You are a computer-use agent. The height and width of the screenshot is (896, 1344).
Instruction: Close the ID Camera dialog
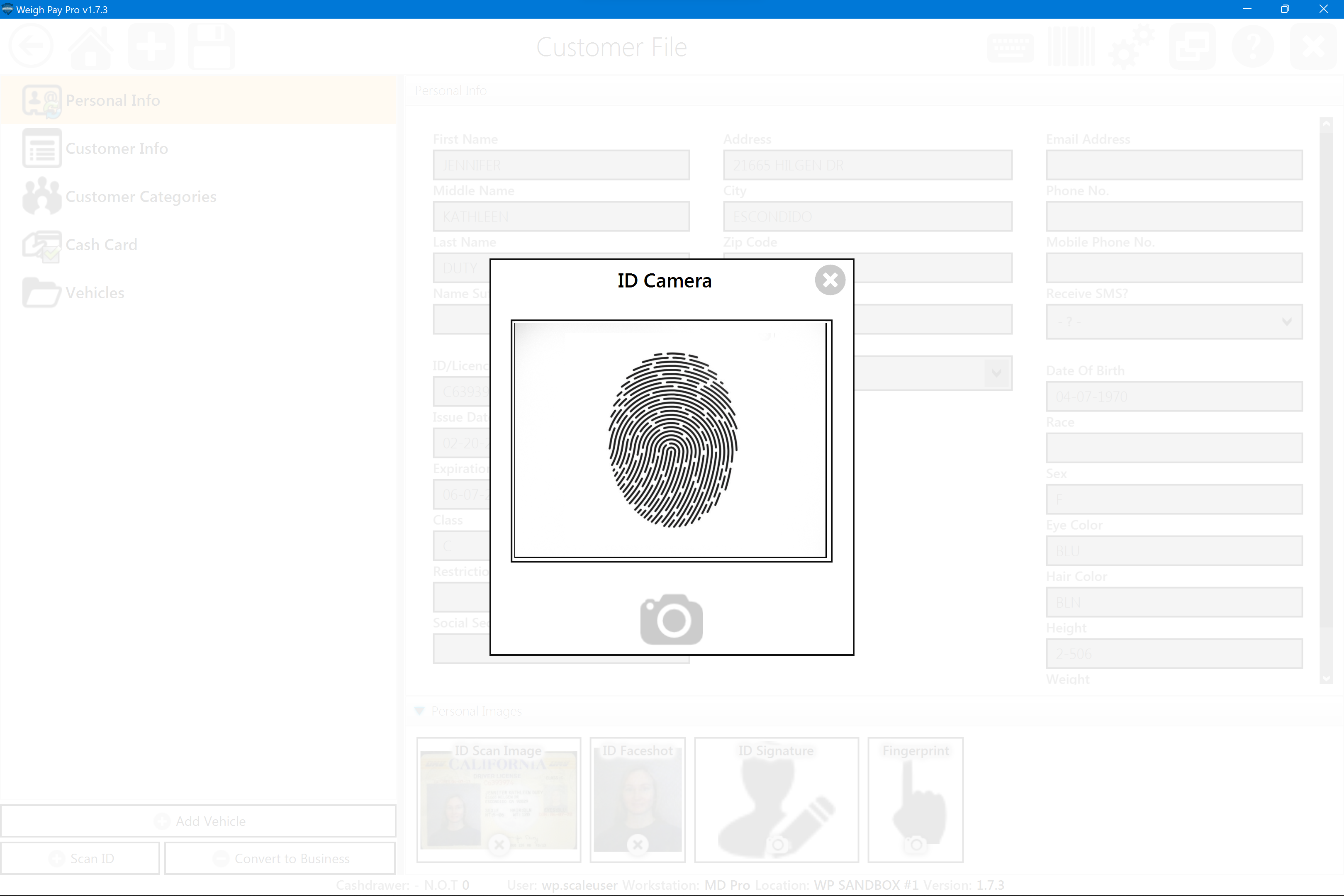click(x=830, y=280)
